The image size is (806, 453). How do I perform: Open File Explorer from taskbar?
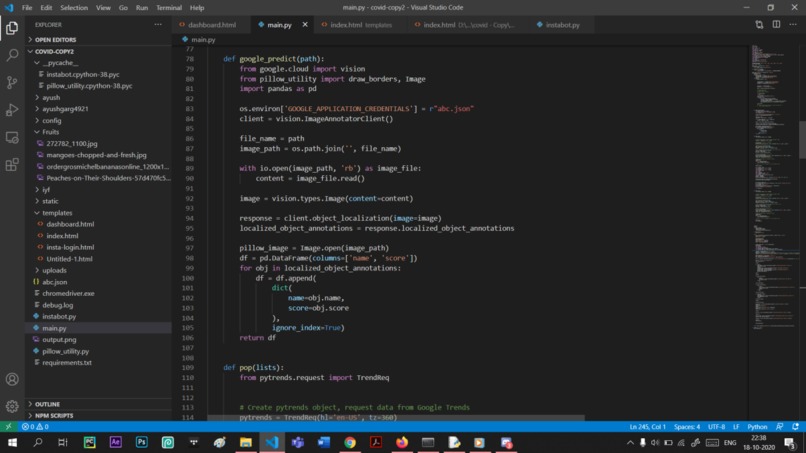click(246, 443)
